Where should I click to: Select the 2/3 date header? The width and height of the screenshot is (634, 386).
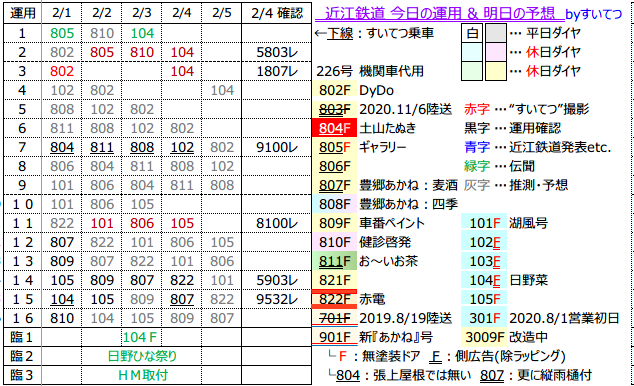[x=142, y=13]
